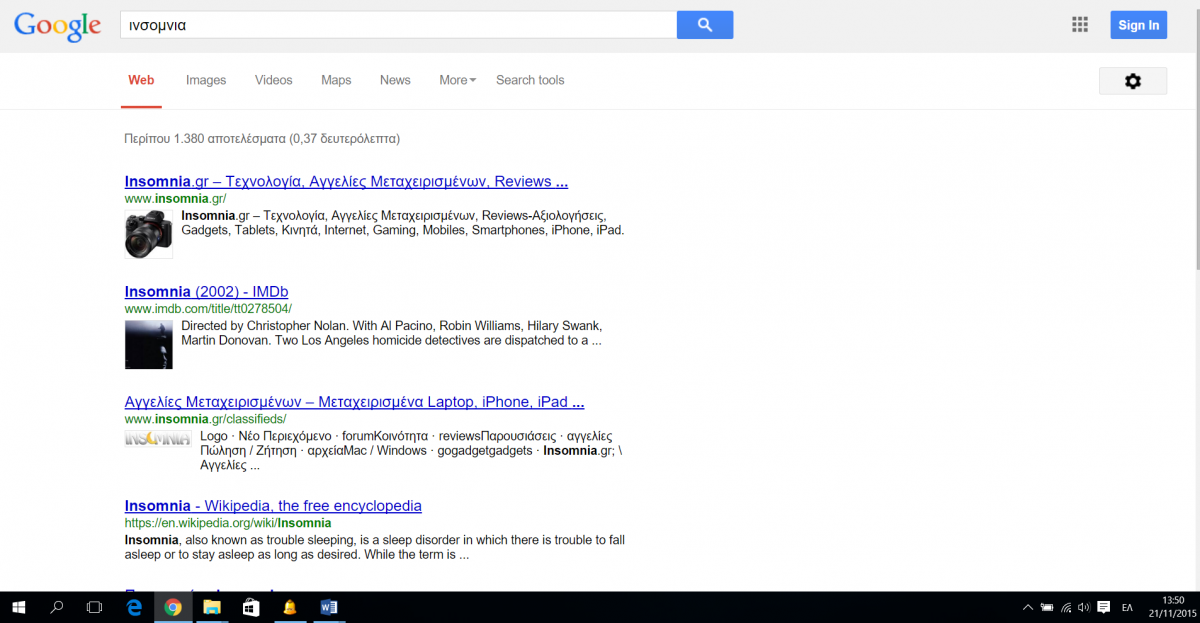
Task: Open the volume speaker icon
Action: [1084, 607]
